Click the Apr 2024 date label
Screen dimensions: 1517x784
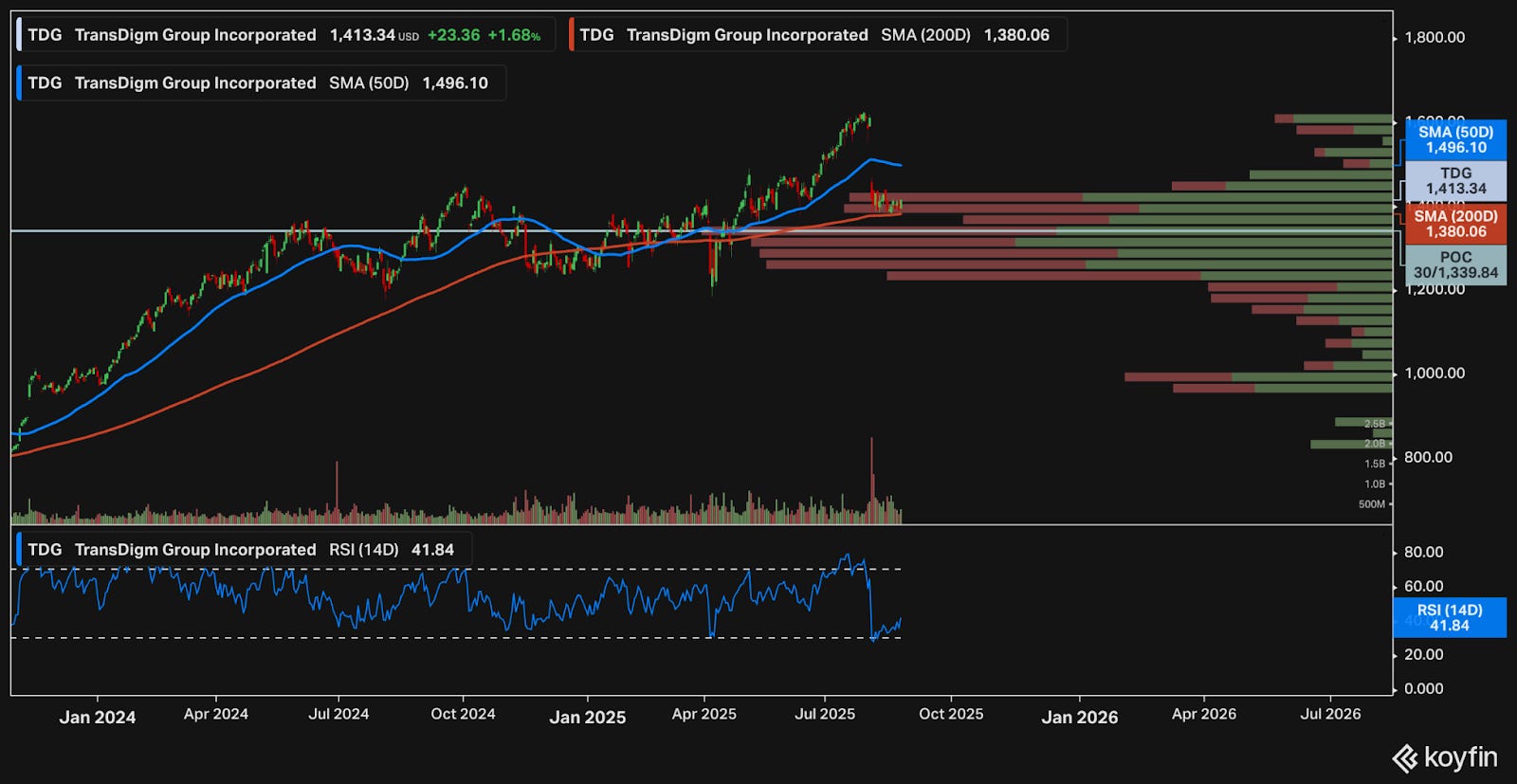(x=216, y=714)
